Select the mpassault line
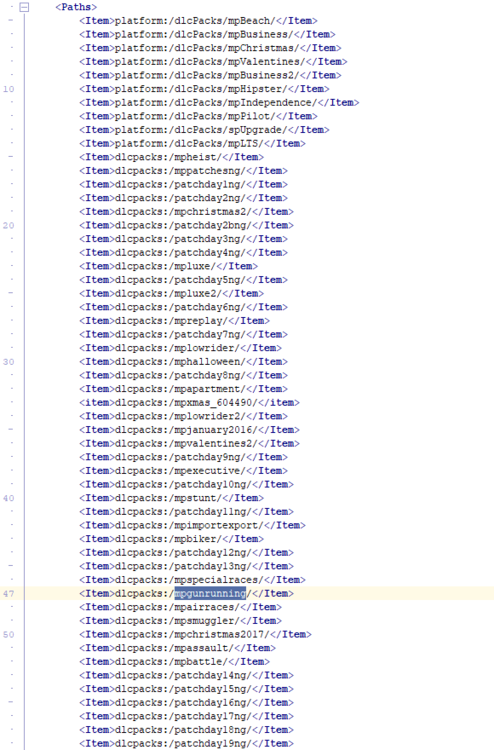This screenshot has width=494, height=750. coord(177,648)
